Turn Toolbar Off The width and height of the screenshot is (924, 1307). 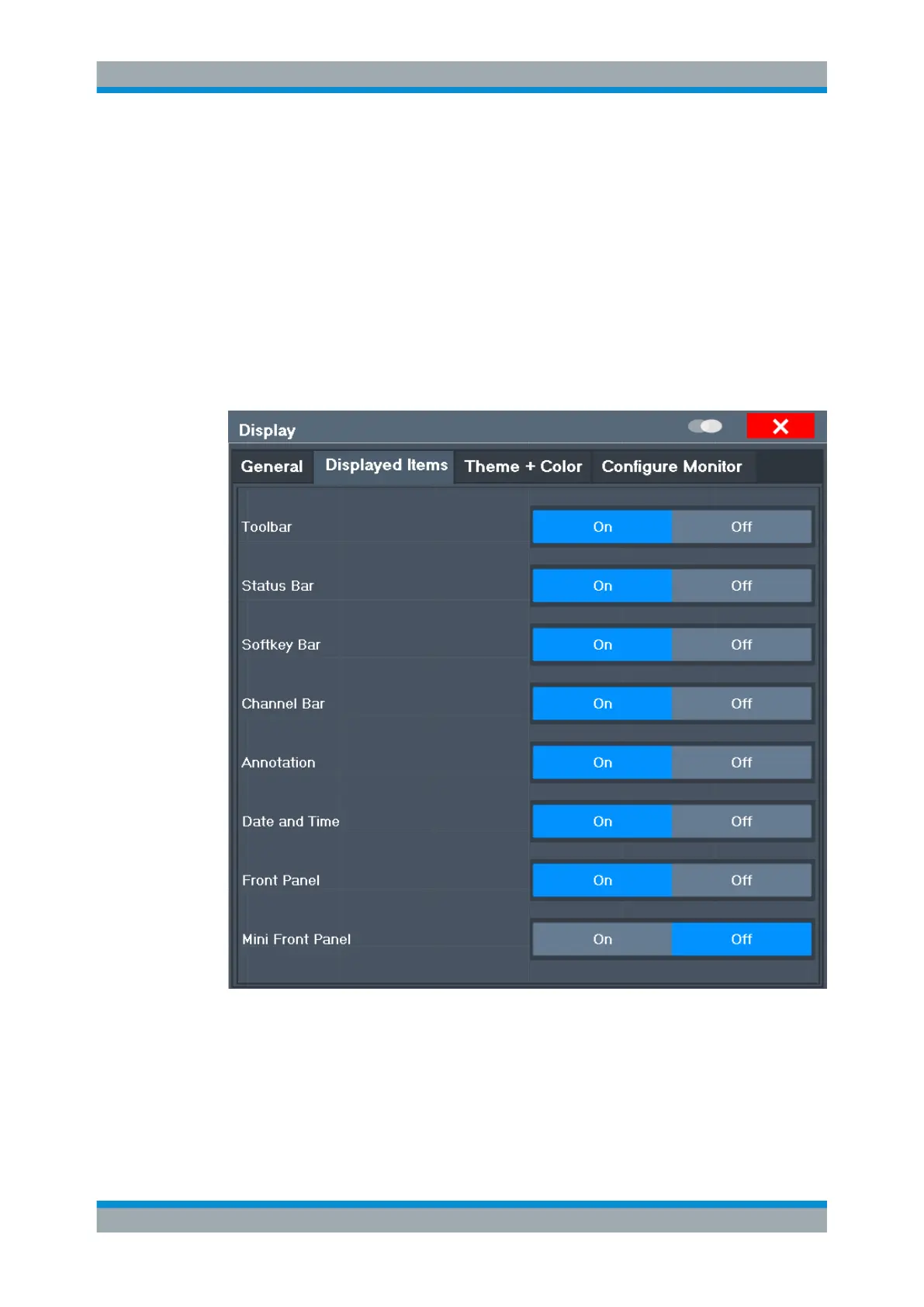coord(742,527)
